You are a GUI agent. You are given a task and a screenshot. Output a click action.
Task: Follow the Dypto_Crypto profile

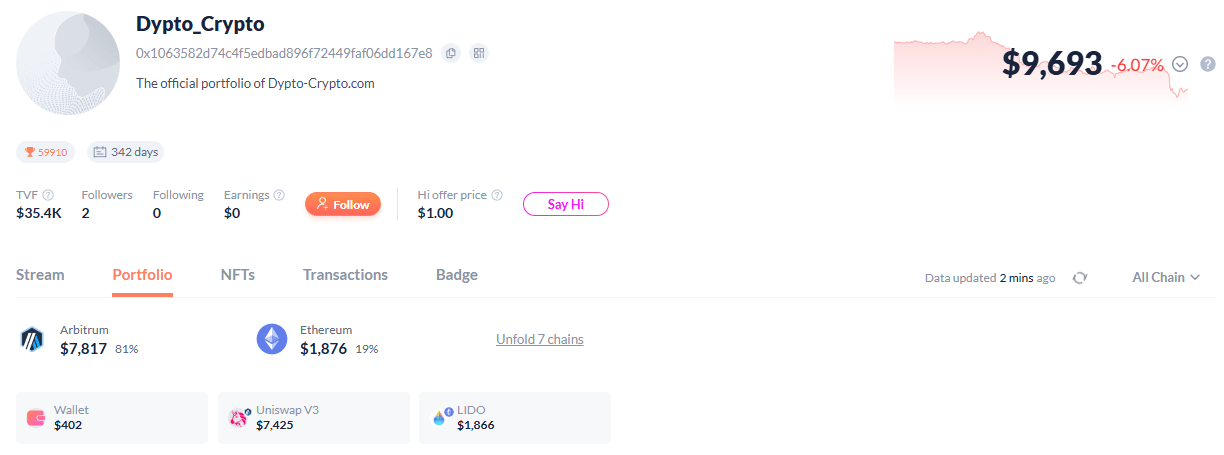[343, 204]
